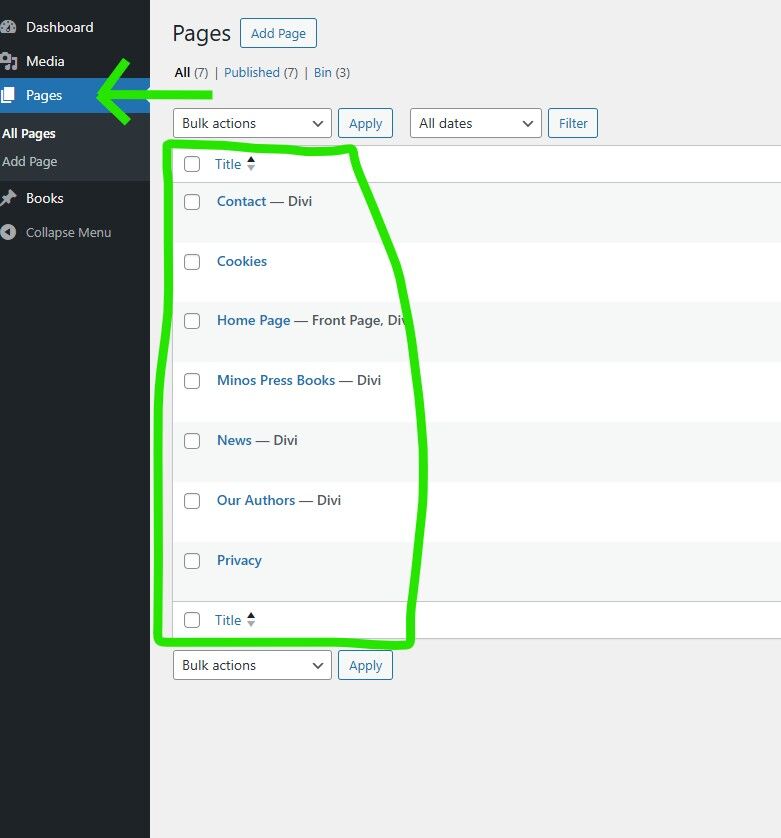Open the Contact page link
Viewport: 781px width, 838px height.
[x=242, y=201]
